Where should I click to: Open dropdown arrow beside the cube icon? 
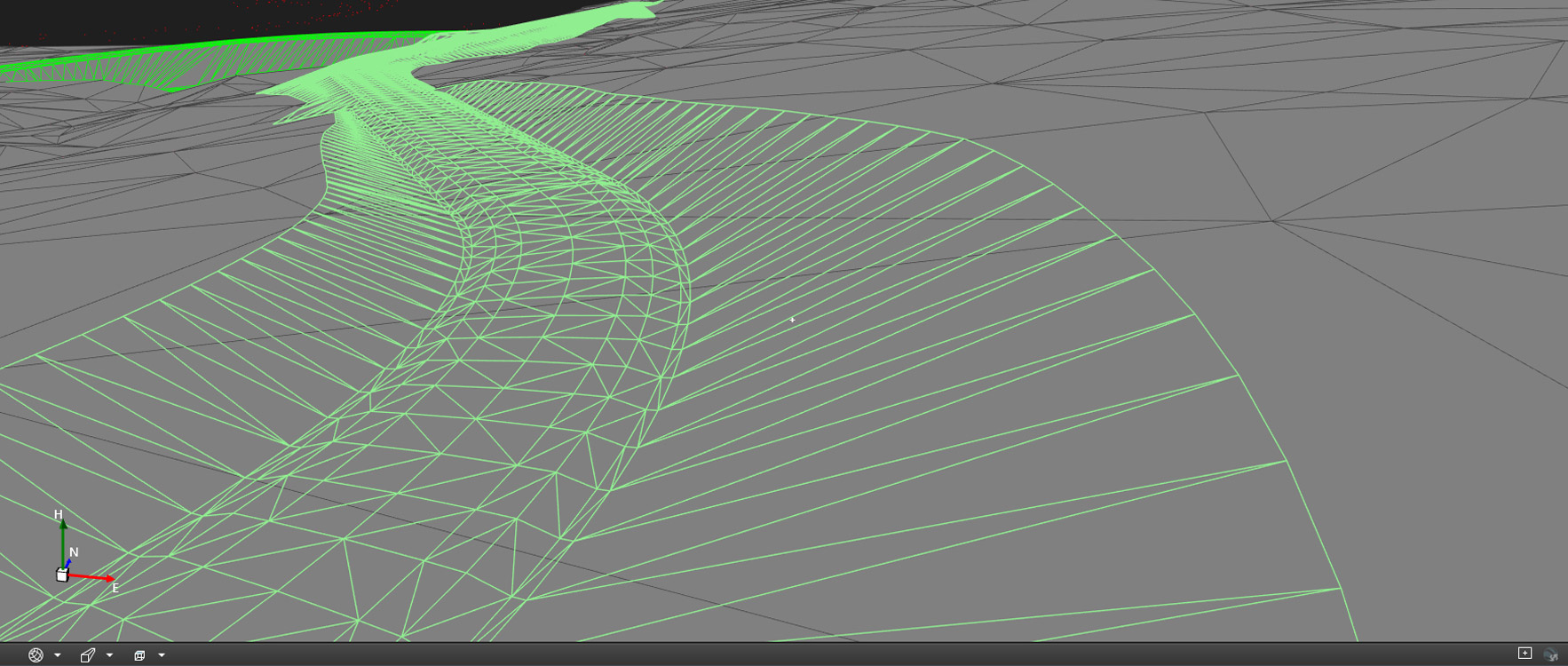pyautogui.click(x=162, y=655)
